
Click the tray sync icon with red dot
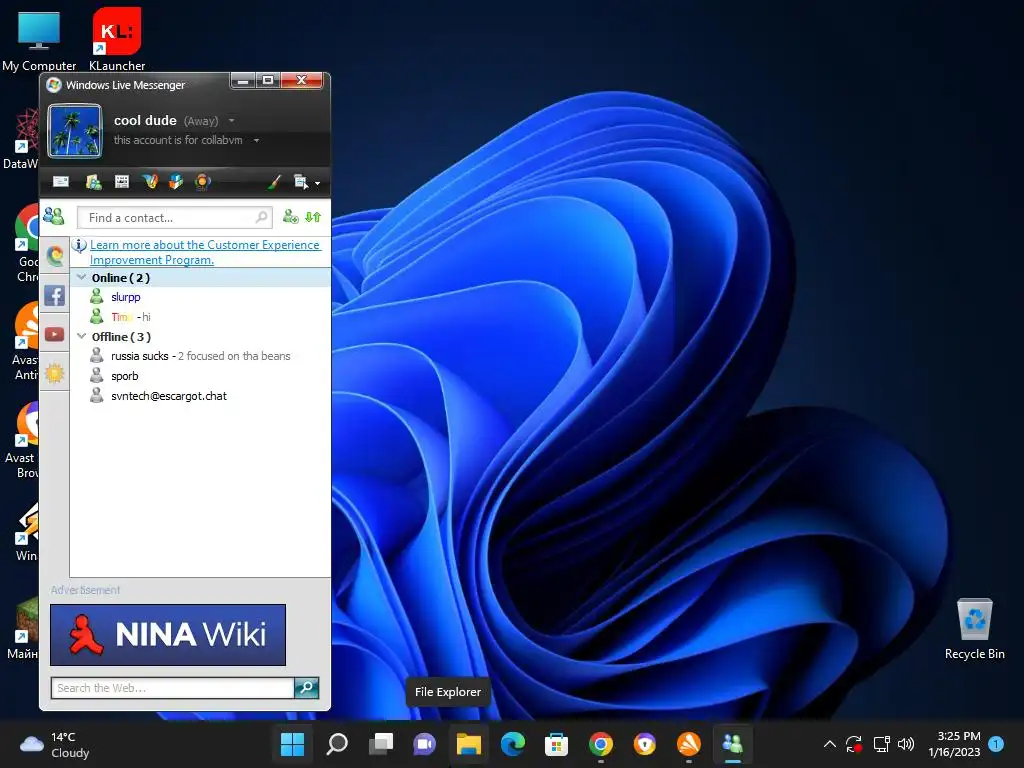point(854,744)
